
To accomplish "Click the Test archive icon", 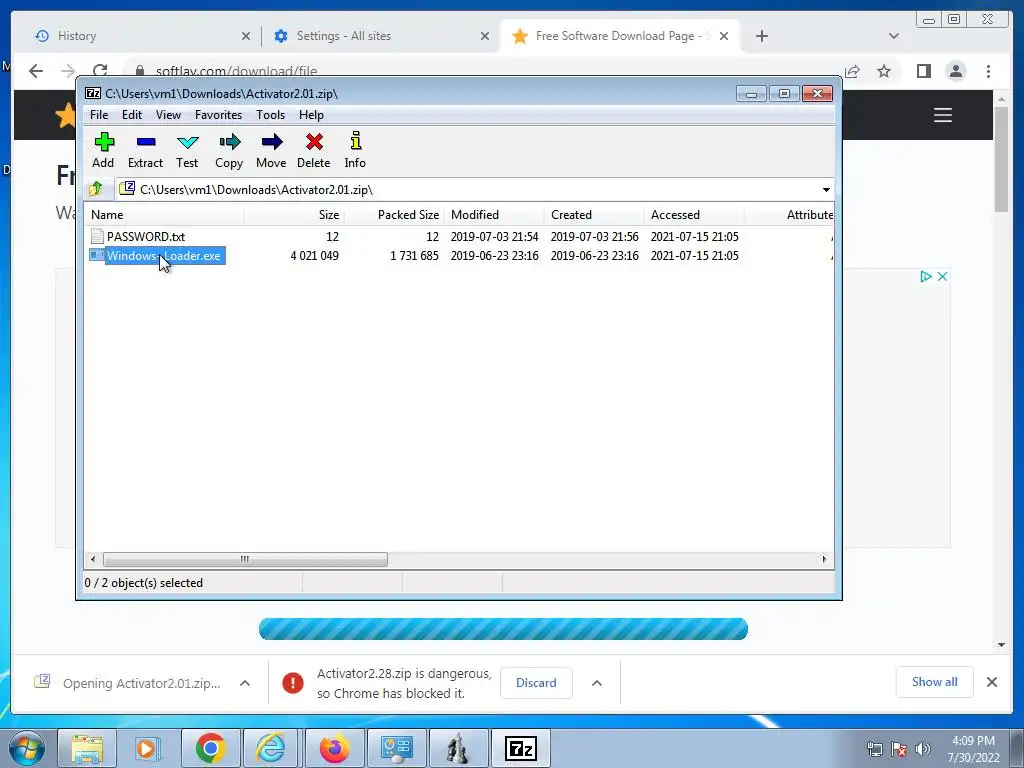I will [187, 150].
